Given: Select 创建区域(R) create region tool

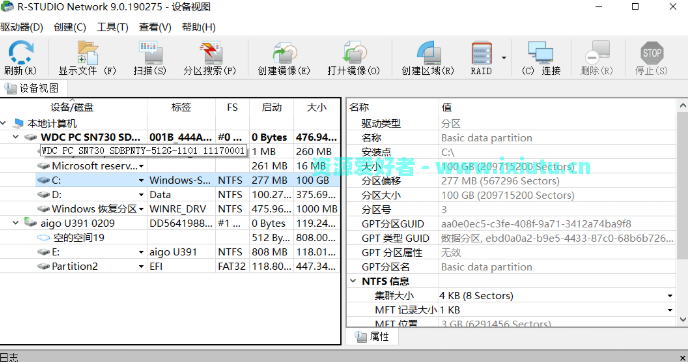Looking at the screenshot, I should [428, 53].
